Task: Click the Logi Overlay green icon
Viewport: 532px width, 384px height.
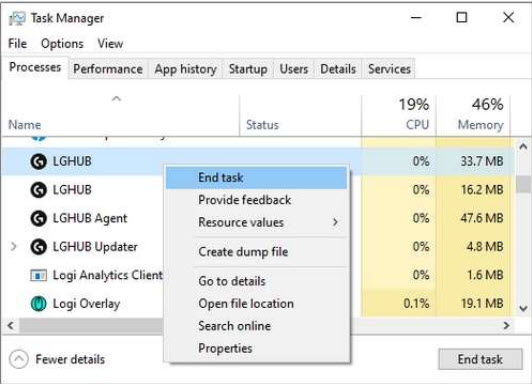Action: click(x=38, y=303)
